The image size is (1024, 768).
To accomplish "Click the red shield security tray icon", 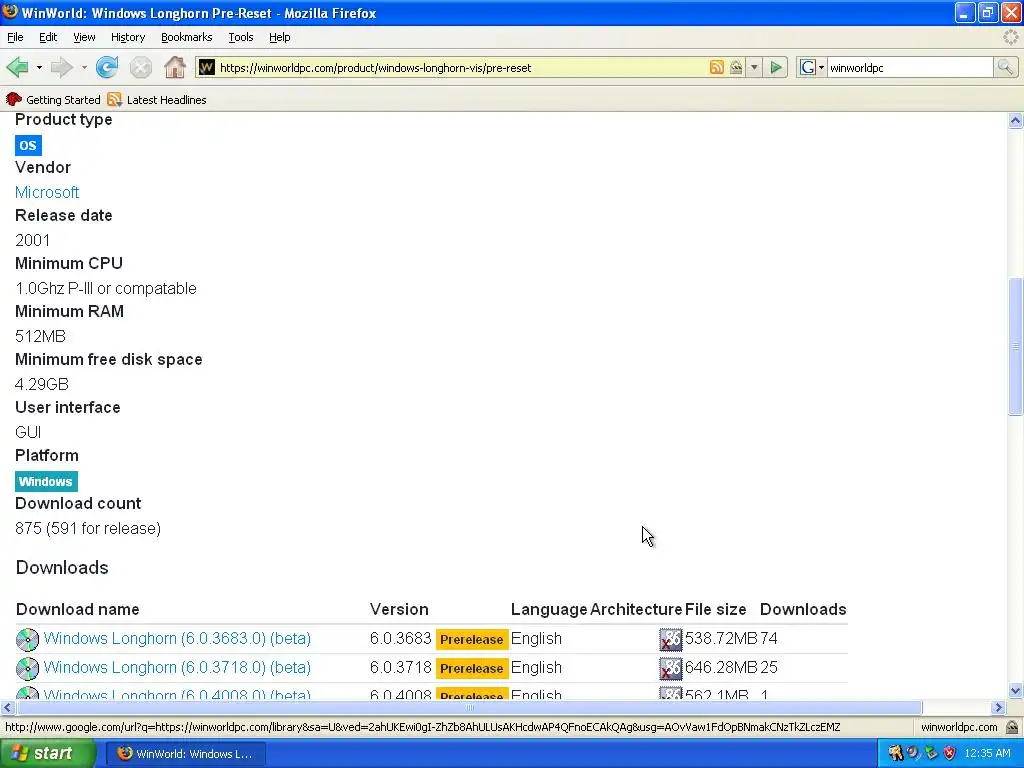I will click(950, 753).
